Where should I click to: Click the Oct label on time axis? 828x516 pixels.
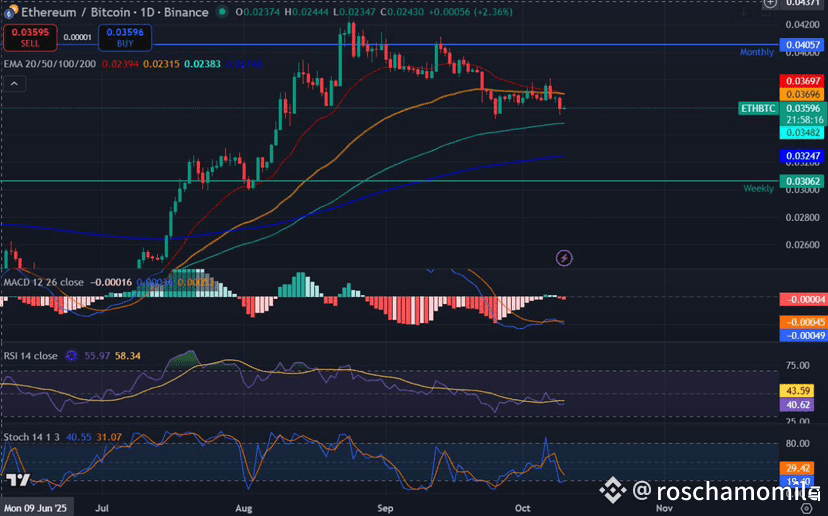tap(522, 508)
